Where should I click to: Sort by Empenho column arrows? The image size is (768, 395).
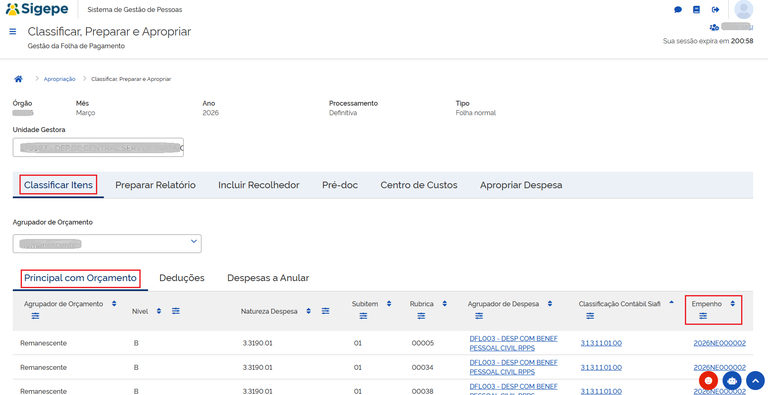[x=732, y=304]
